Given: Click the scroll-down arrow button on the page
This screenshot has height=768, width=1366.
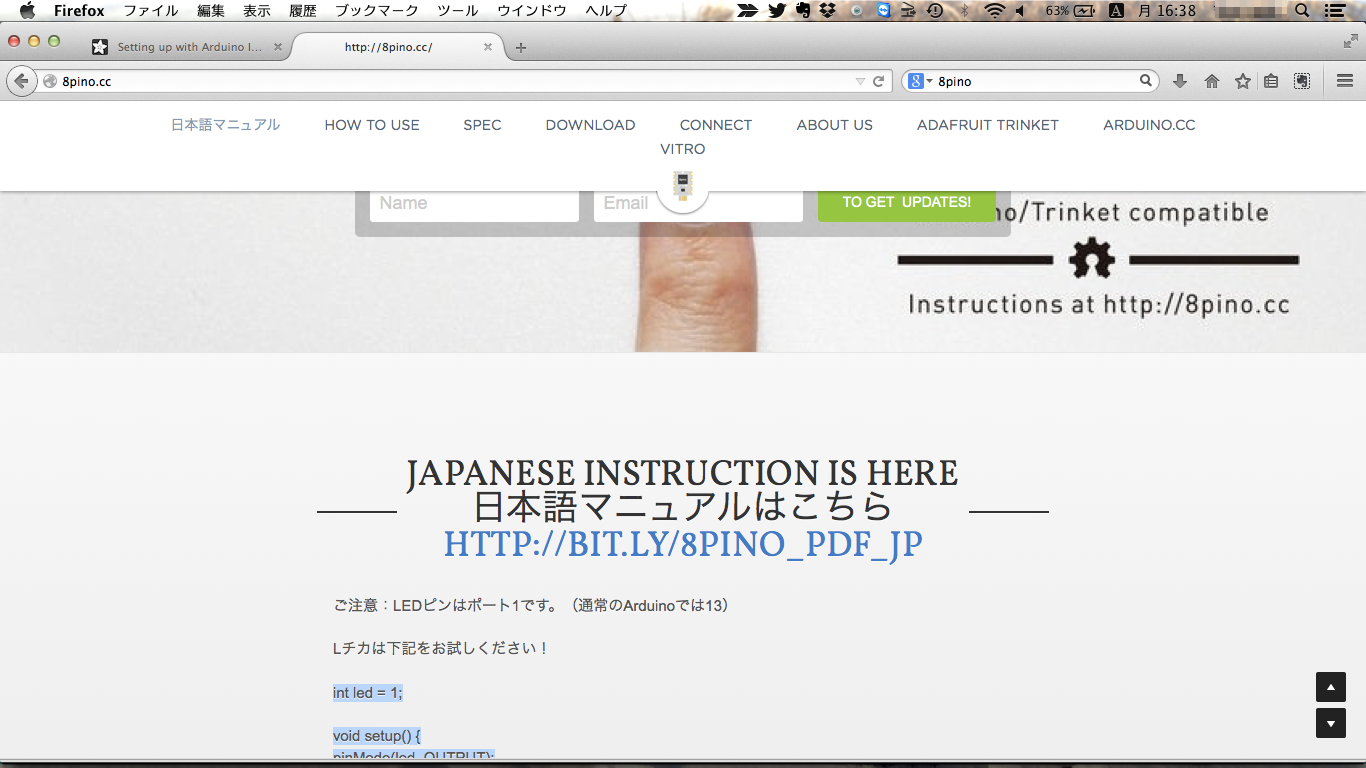Looking at the screenshot, I should (1330, 723).
